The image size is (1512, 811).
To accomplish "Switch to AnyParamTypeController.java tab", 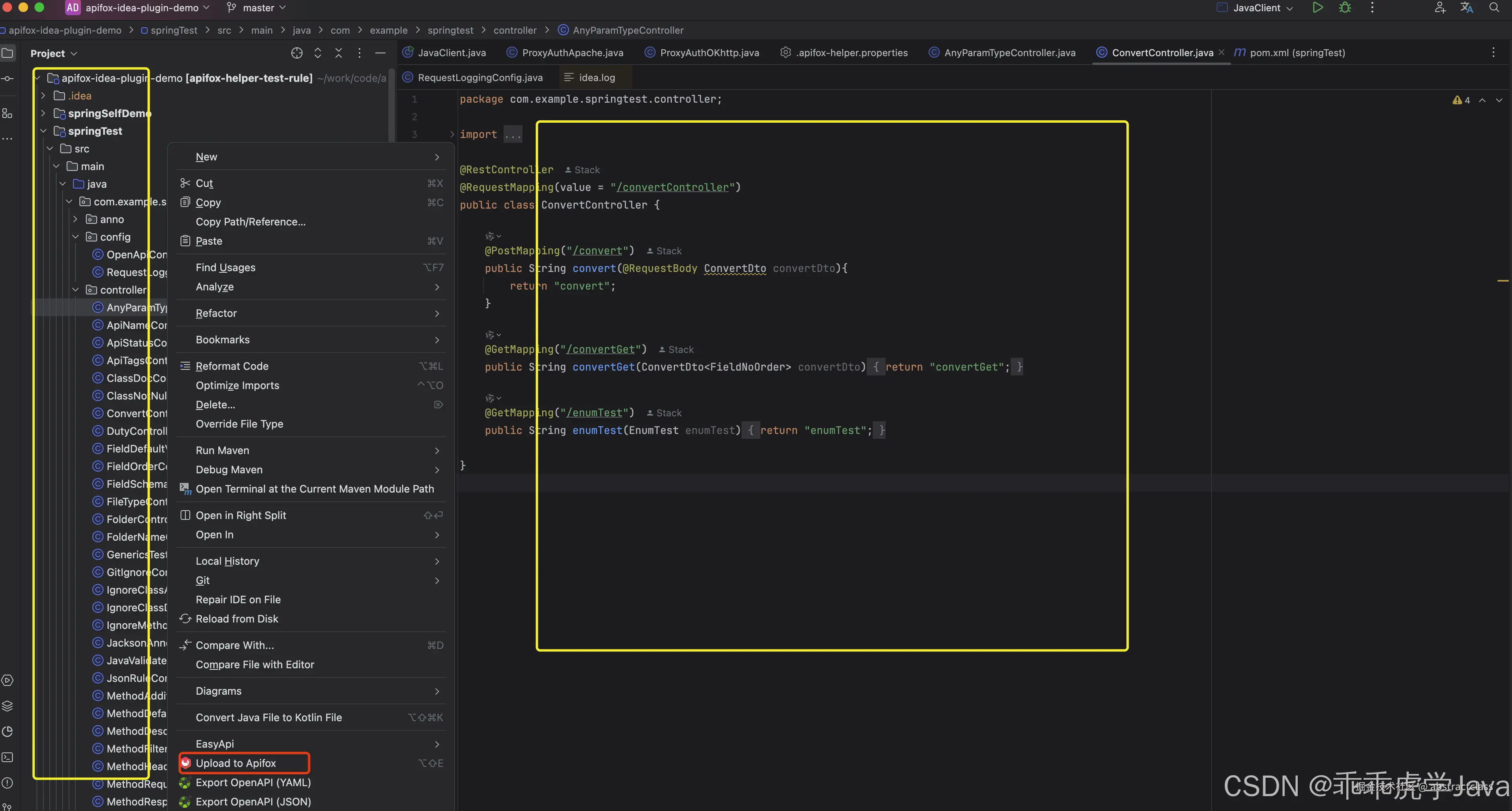I will [x=1009, y=53].
